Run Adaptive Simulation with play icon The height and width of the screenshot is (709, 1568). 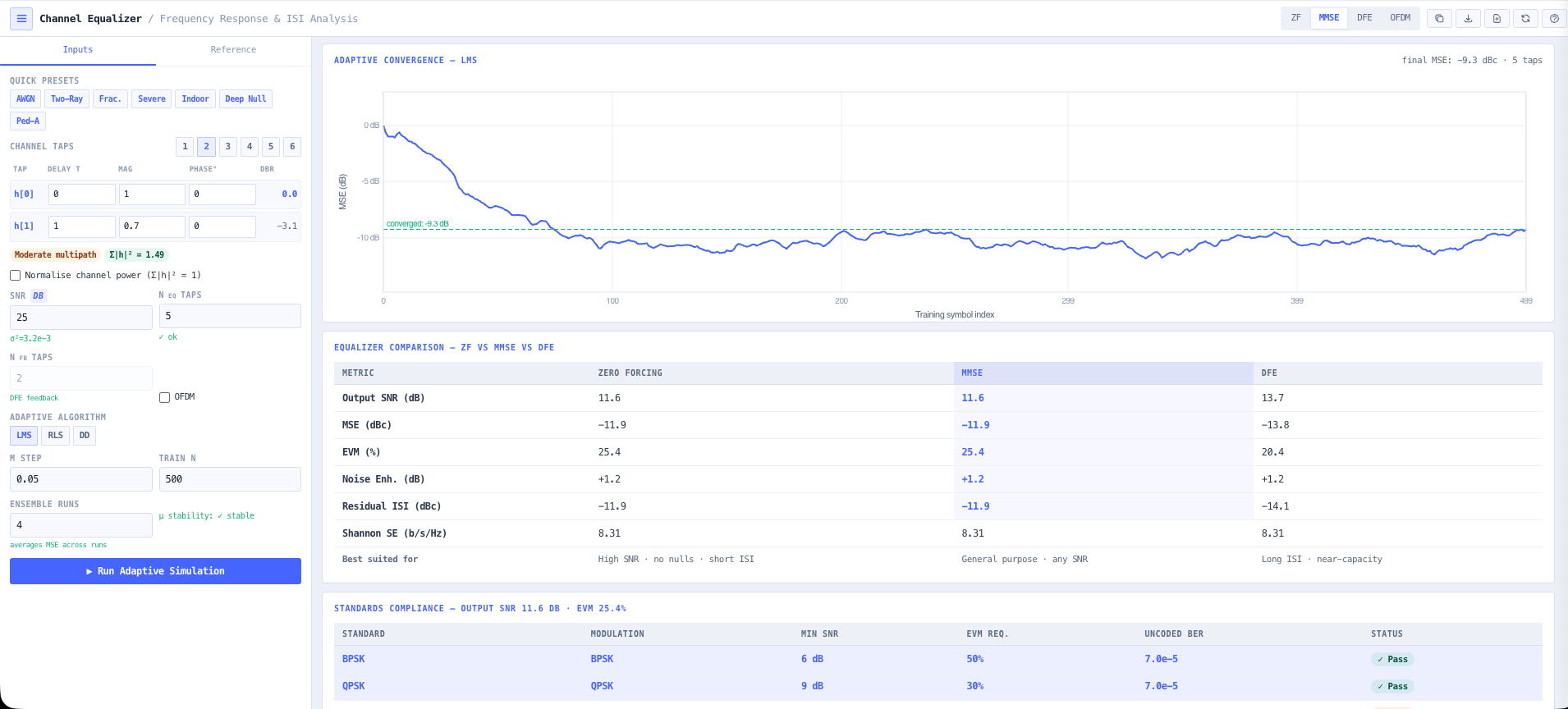[x=155, y=571]
